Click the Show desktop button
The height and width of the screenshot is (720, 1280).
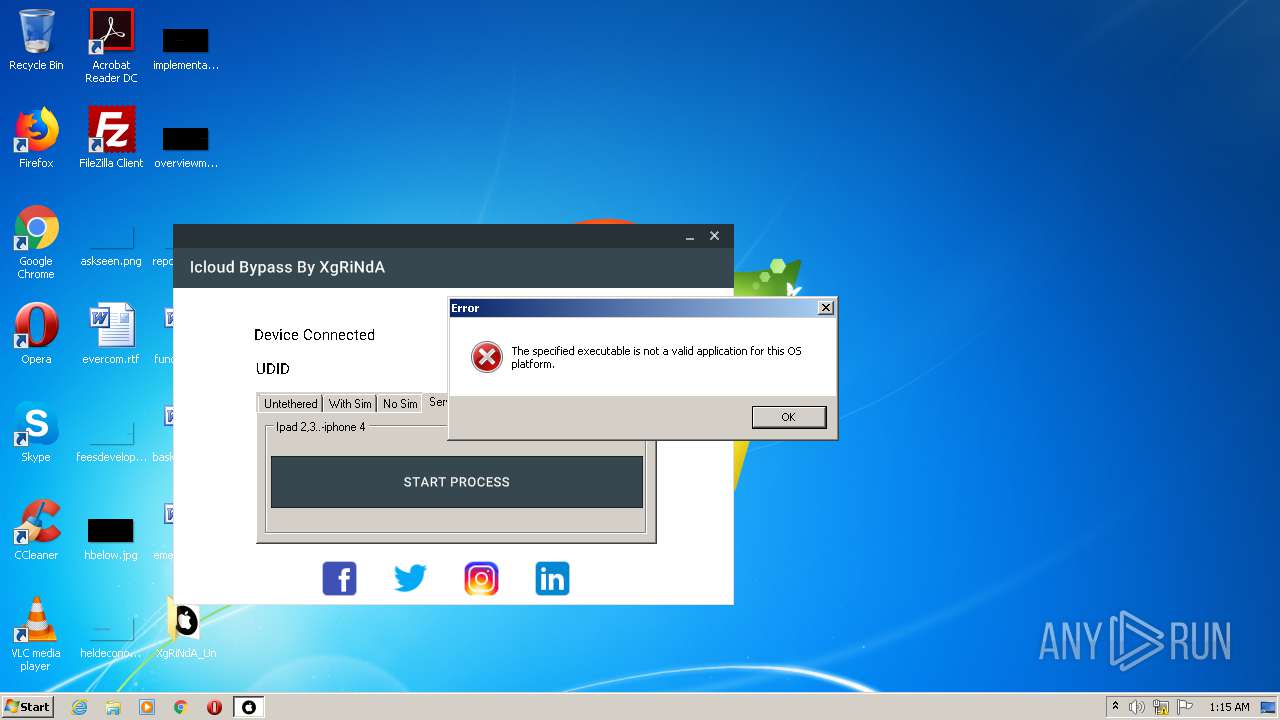[1268, 707]
